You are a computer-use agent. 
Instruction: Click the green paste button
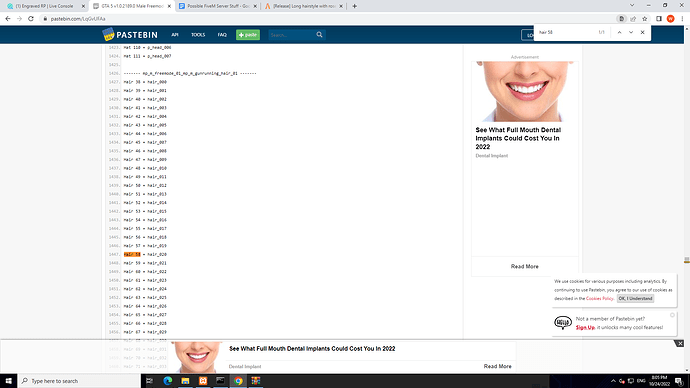(x=248, y=35)
